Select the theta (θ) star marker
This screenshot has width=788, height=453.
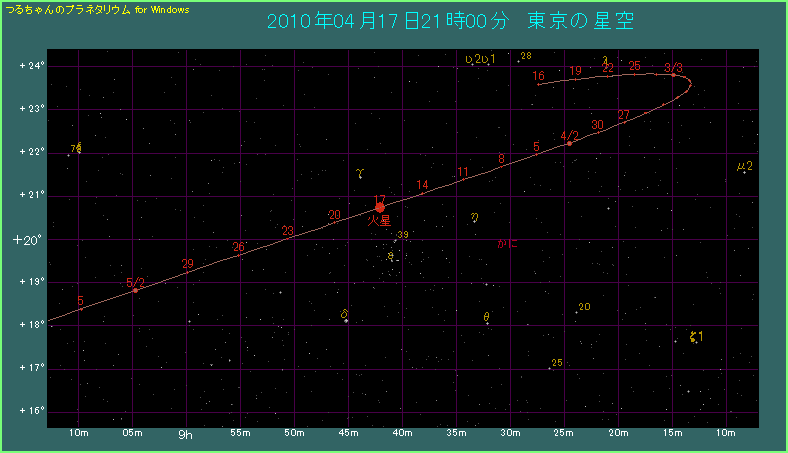[487, 323]
